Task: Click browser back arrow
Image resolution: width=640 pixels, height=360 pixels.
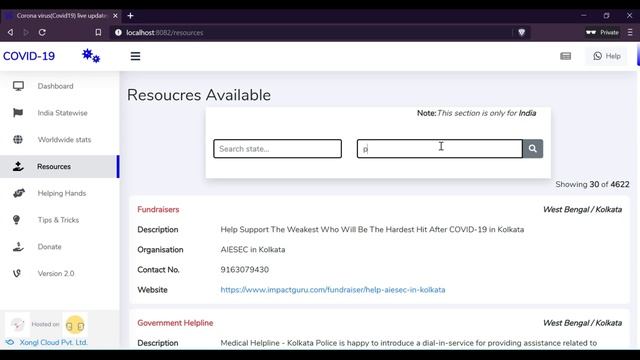Action: point(10,32)
